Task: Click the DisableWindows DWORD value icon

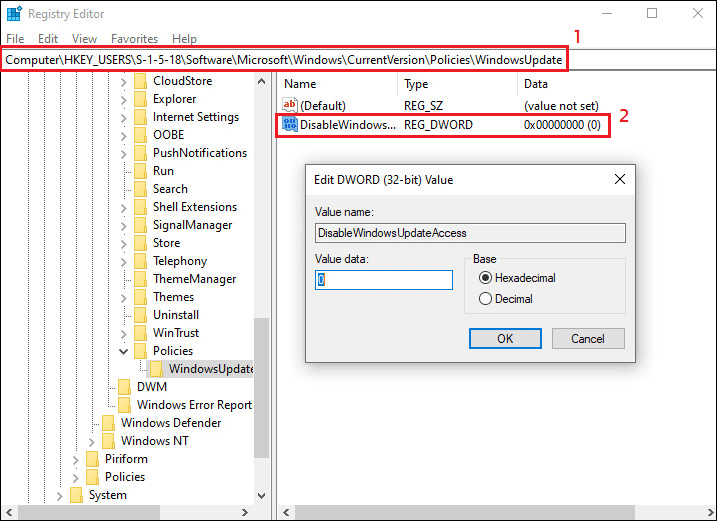Action: click(x=290, y=124)
